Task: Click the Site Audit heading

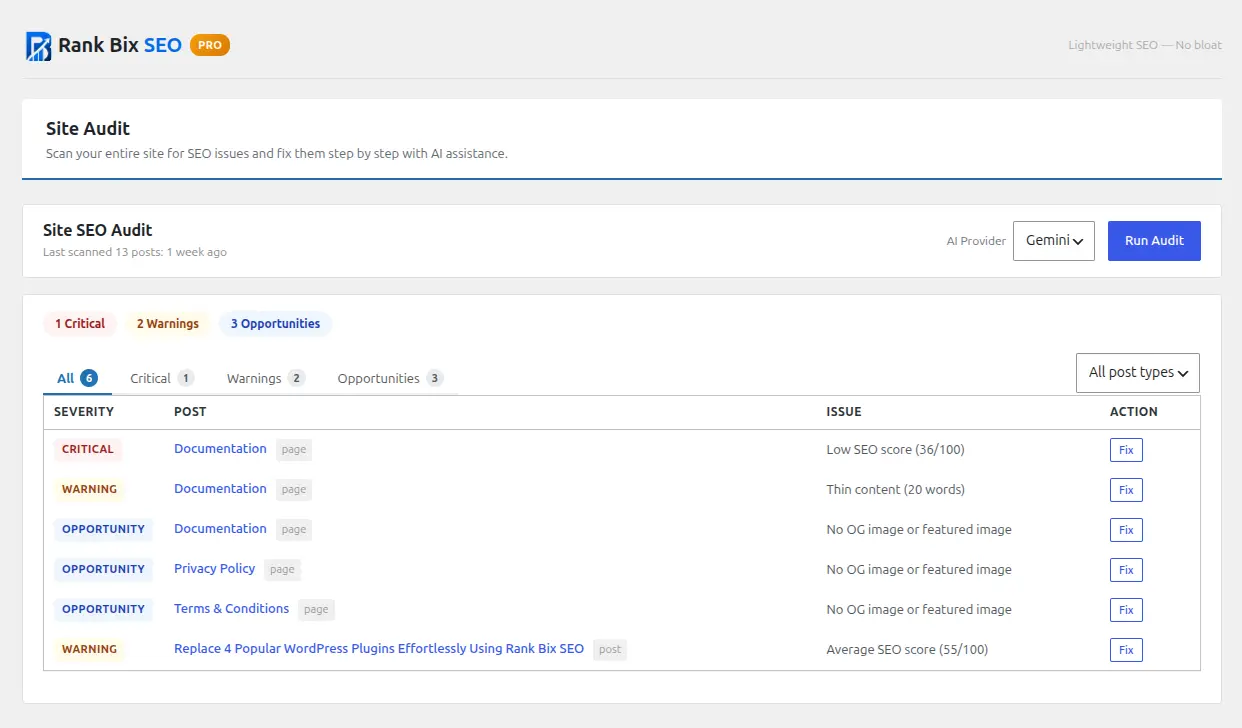Action: click(x=88, y=129)
